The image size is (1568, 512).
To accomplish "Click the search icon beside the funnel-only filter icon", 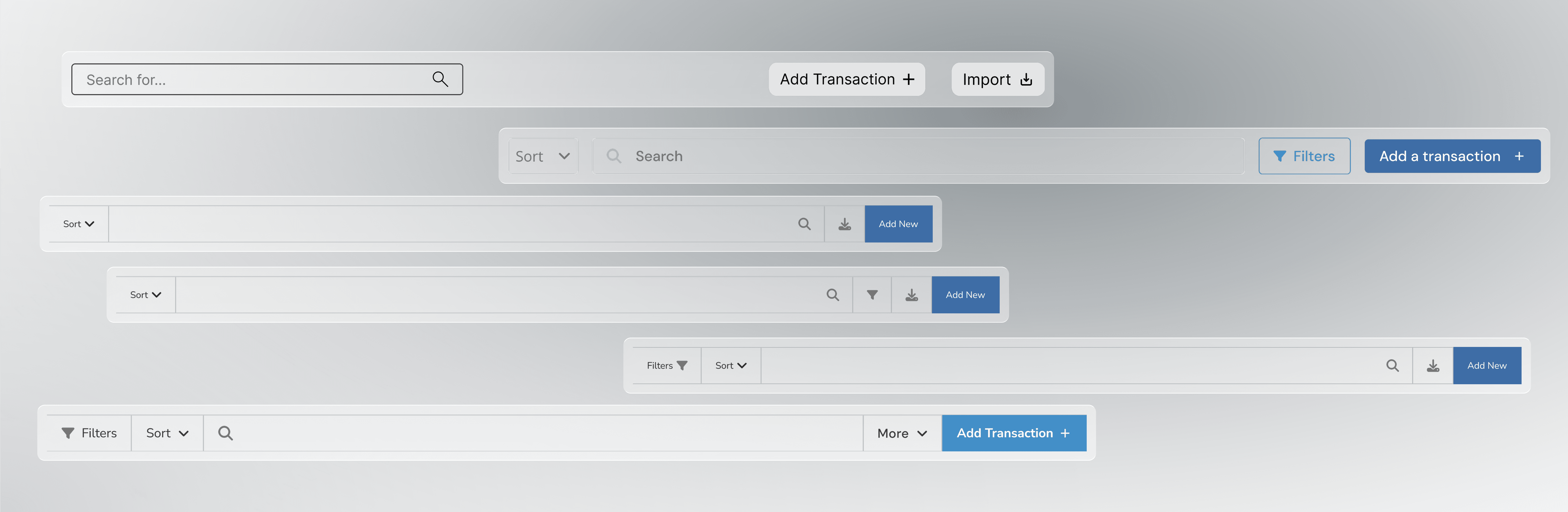I will click(x=833, y=295).
